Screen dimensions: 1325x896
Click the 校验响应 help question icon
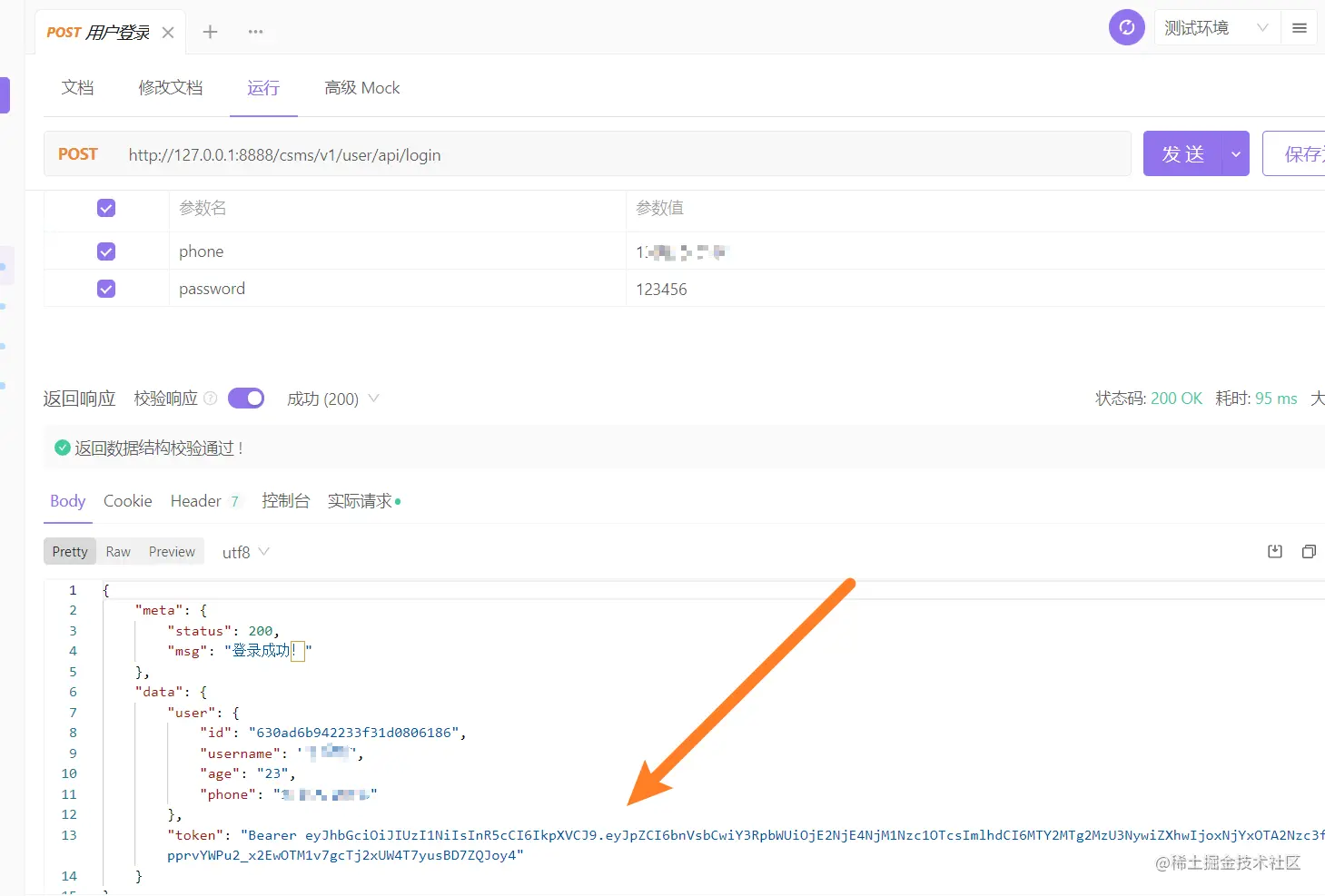[x=211, y=398]
